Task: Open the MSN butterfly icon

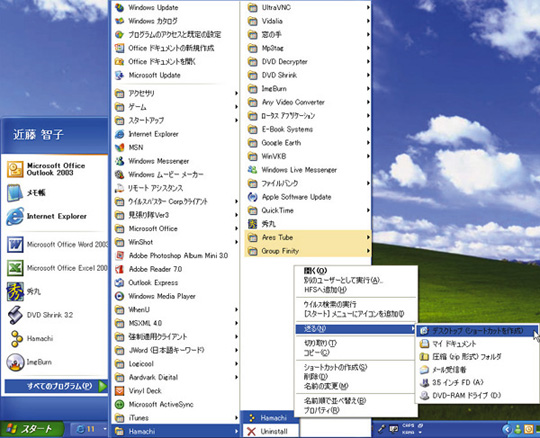Action: coord(120,147)
